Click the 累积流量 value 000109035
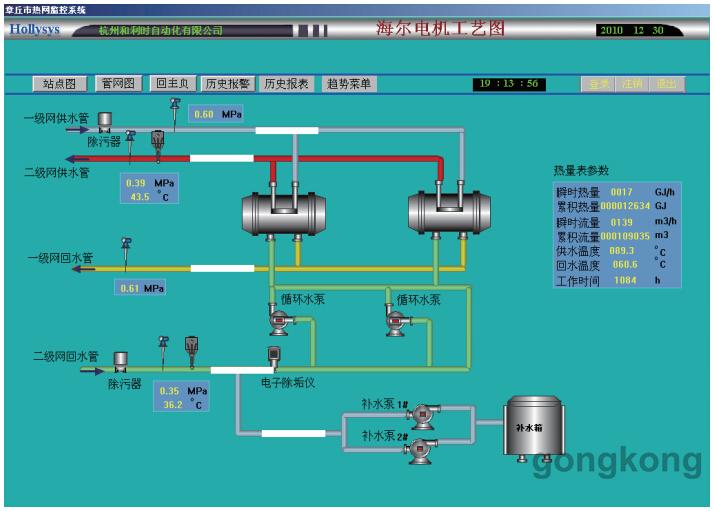Screen dimensions: 715x511 pyautogui.click(x=625, y=236)
